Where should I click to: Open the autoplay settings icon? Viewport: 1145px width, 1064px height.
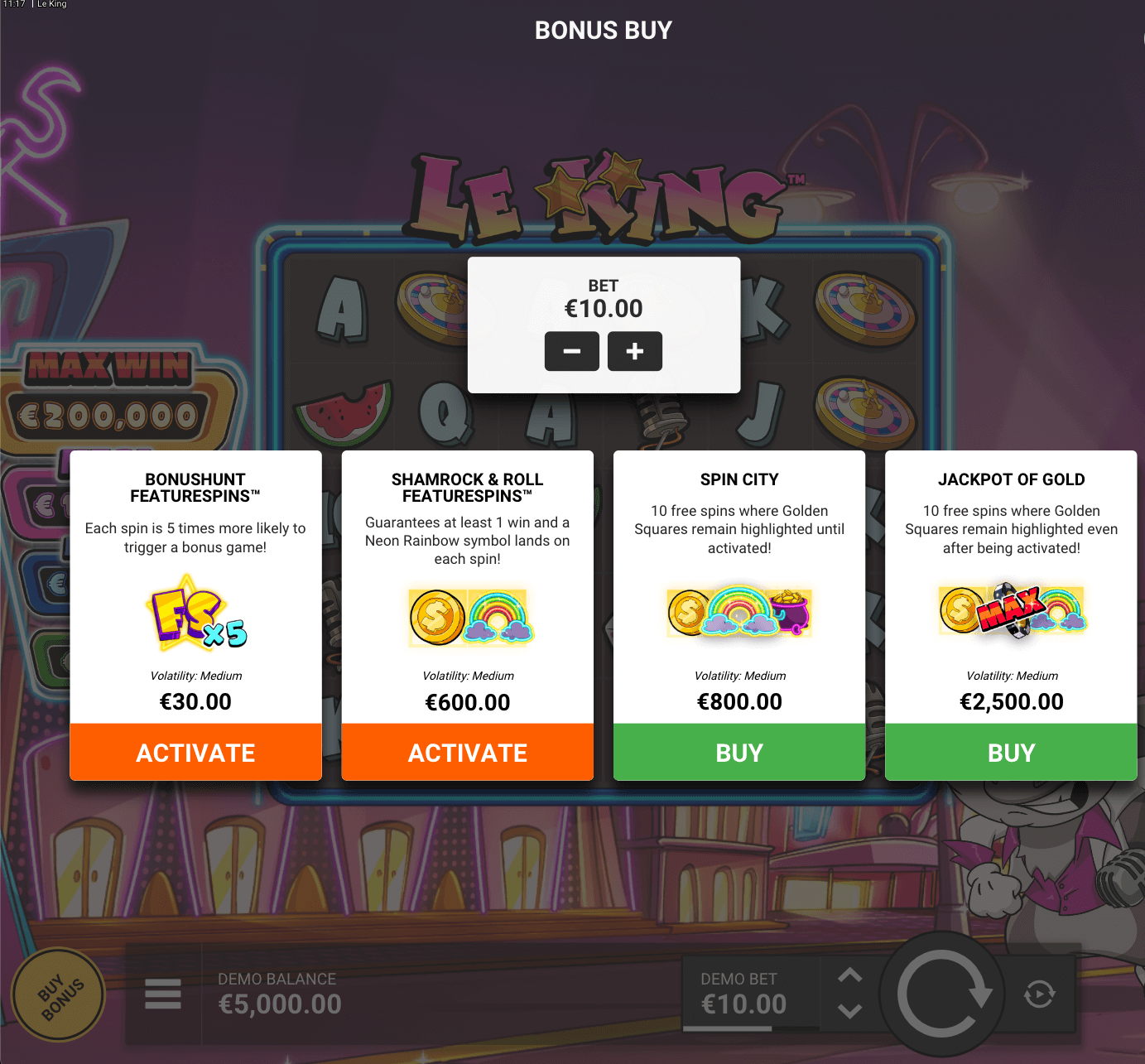pyautogui.click(x=1040, y=994)
